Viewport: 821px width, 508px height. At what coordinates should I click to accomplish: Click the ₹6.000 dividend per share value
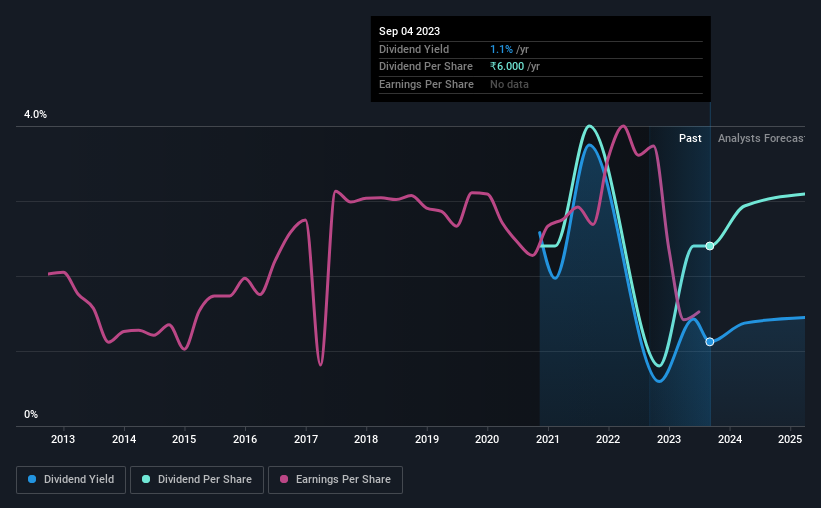click(x=507, y=67)
